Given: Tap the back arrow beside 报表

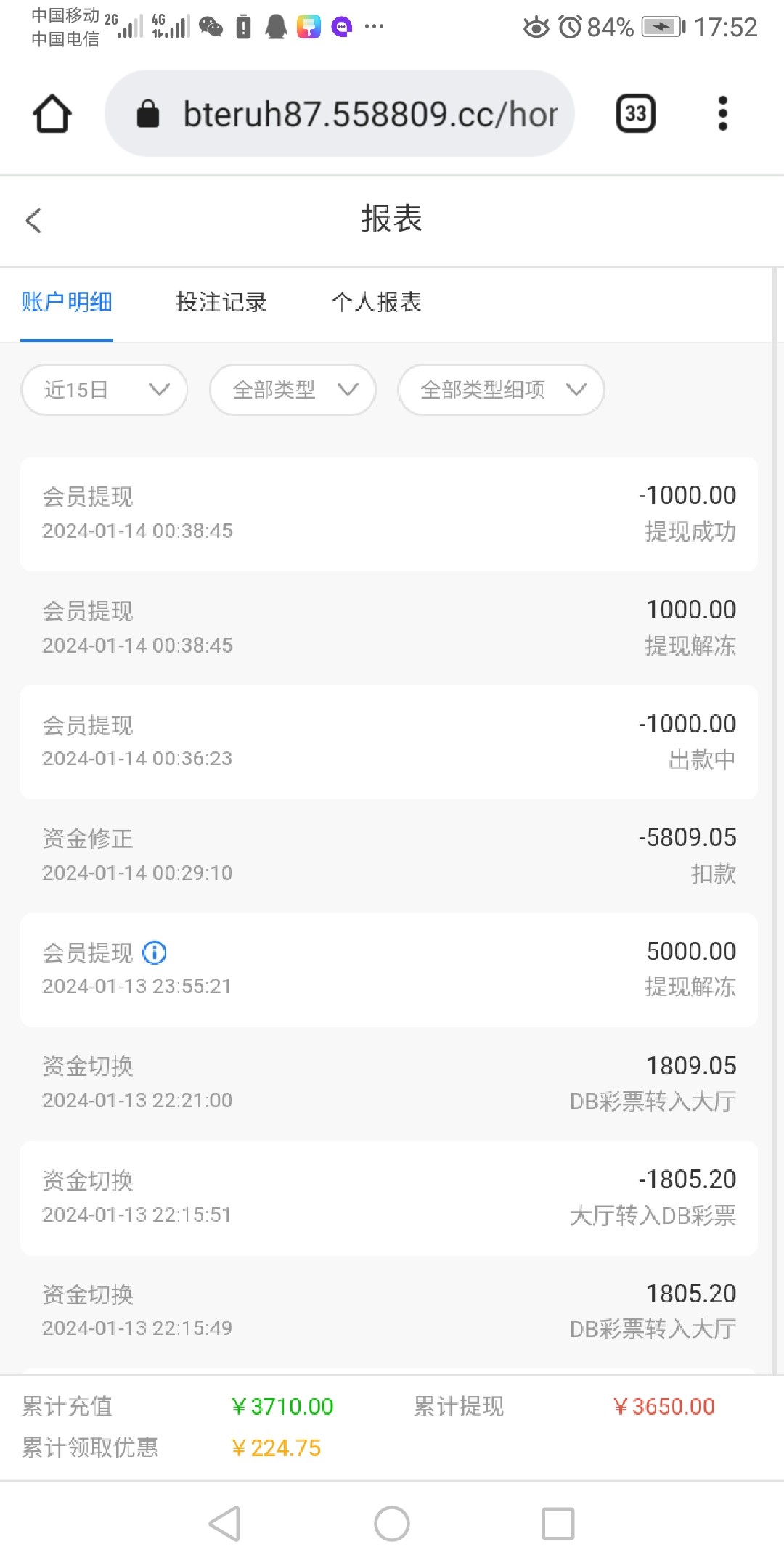Looking at the screenshot, I should coord(33,220).
